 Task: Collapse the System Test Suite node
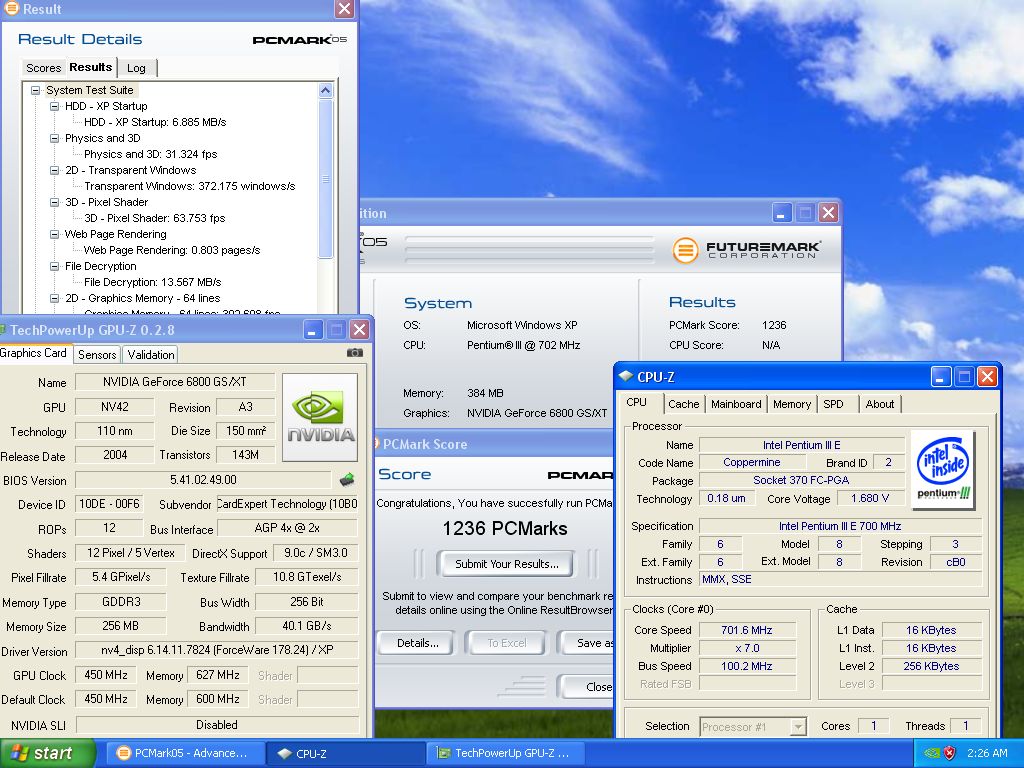point(35,90)
